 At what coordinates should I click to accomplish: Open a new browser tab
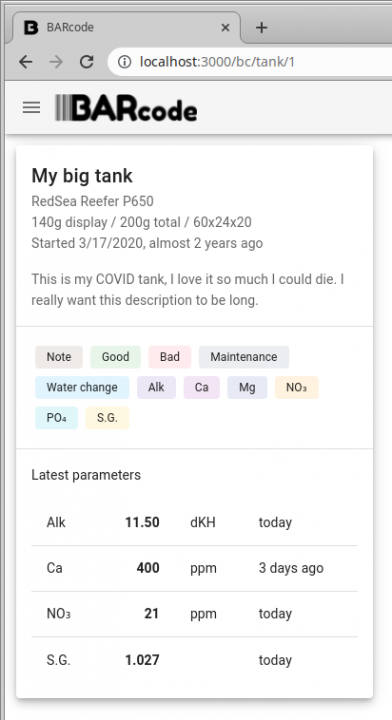pyautogui.click(x=261, y=28)
